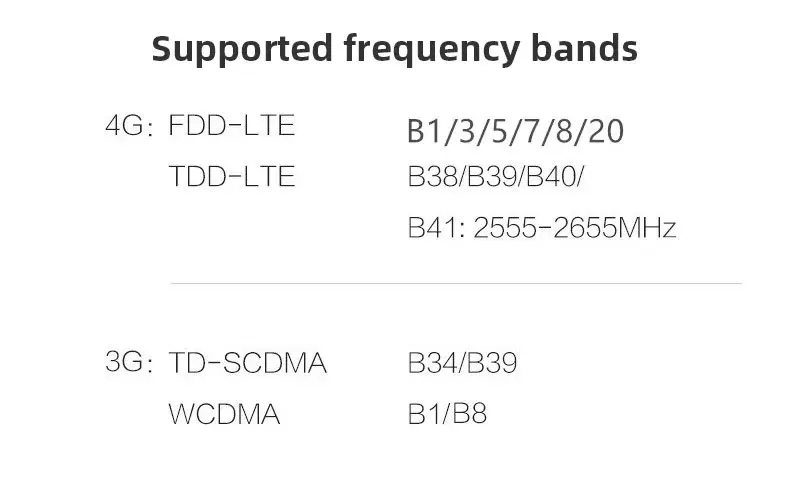
Task: Click the "TD-SCDMA" label
Action: click(248, 363)
